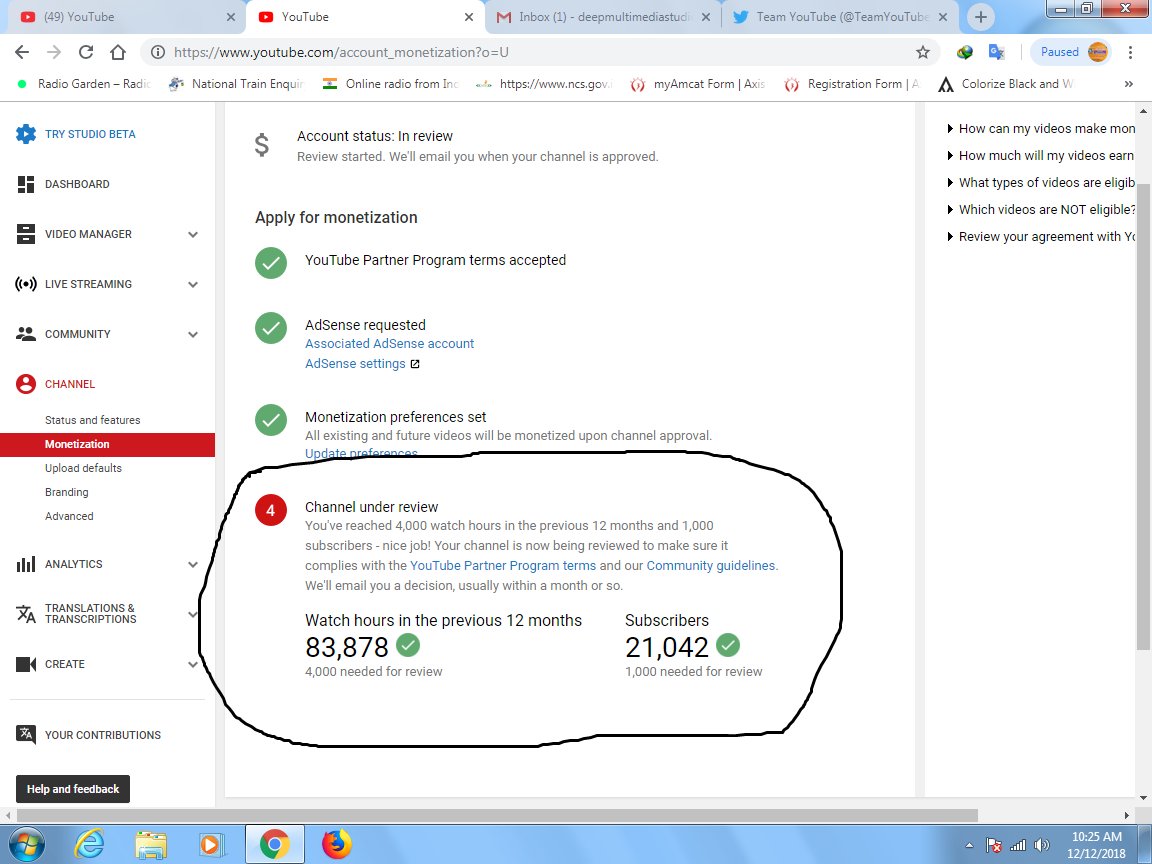This screenshot has height=864, width=1152.
Task: Click the Community people icon
Action: (26, 334)
